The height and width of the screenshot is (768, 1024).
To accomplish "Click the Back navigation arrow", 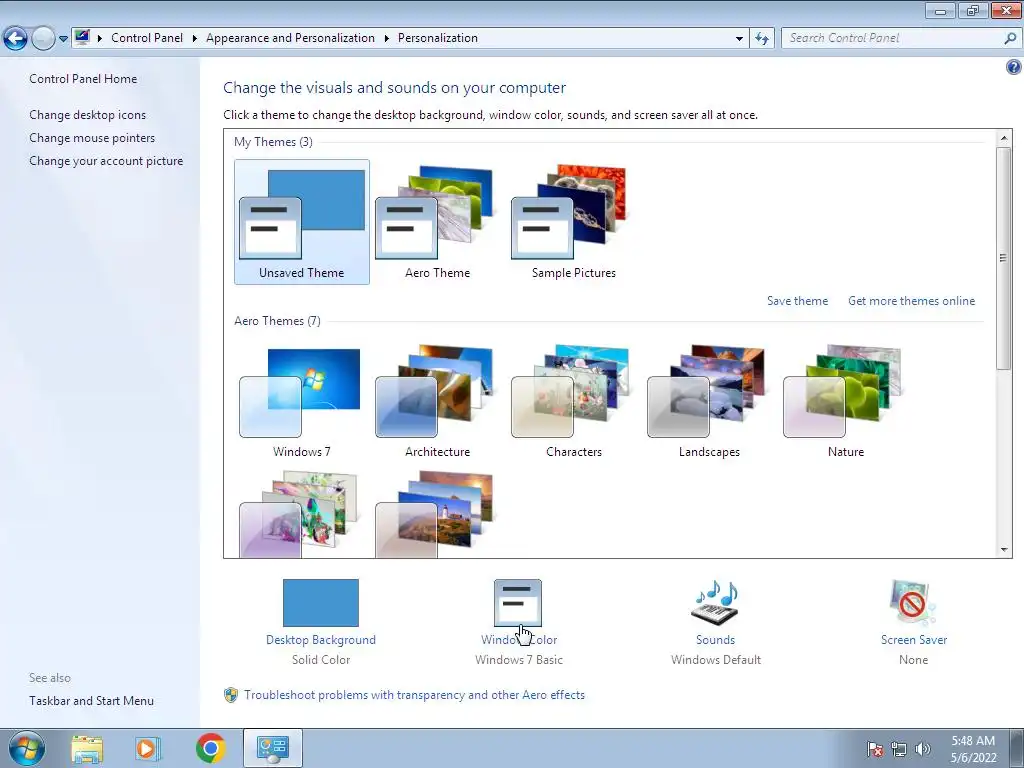I will tap(16, 39).
